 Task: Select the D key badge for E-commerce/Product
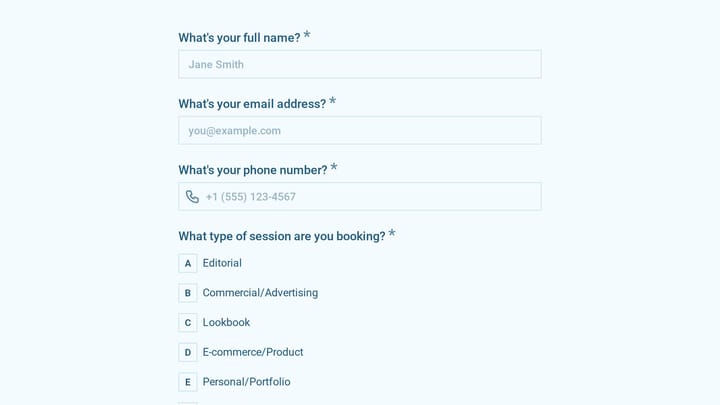click(188, 353)
